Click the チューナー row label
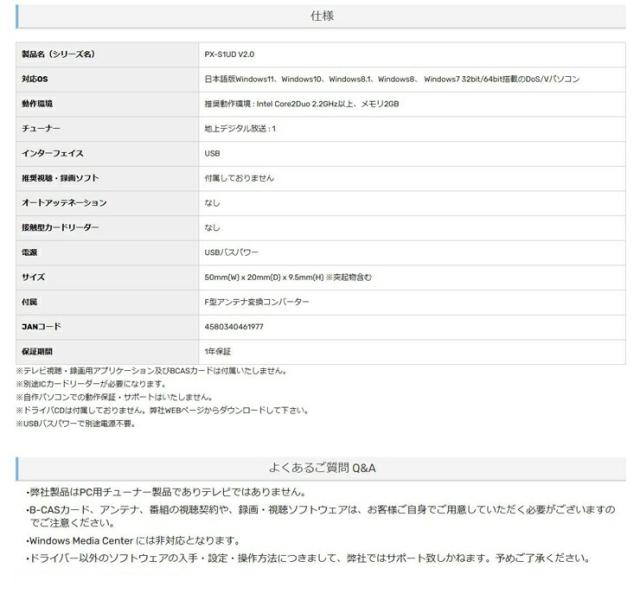Image resolution: width=640 pixels, height=600 pixels. point(41,129)
